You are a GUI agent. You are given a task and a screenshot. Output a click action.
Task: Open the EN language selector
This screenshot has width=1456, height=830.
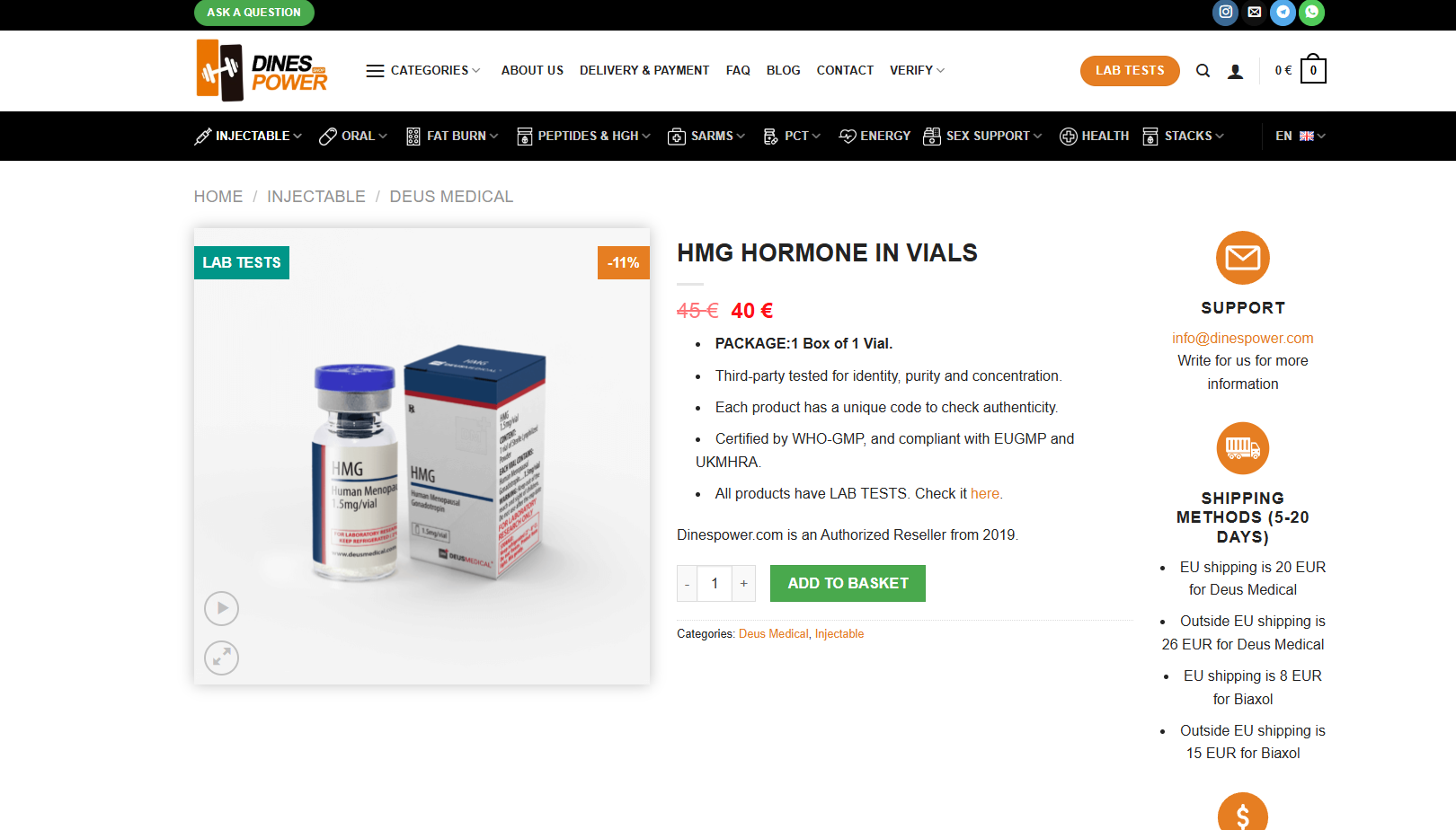pyautogui.click(x=1301, y=137)
